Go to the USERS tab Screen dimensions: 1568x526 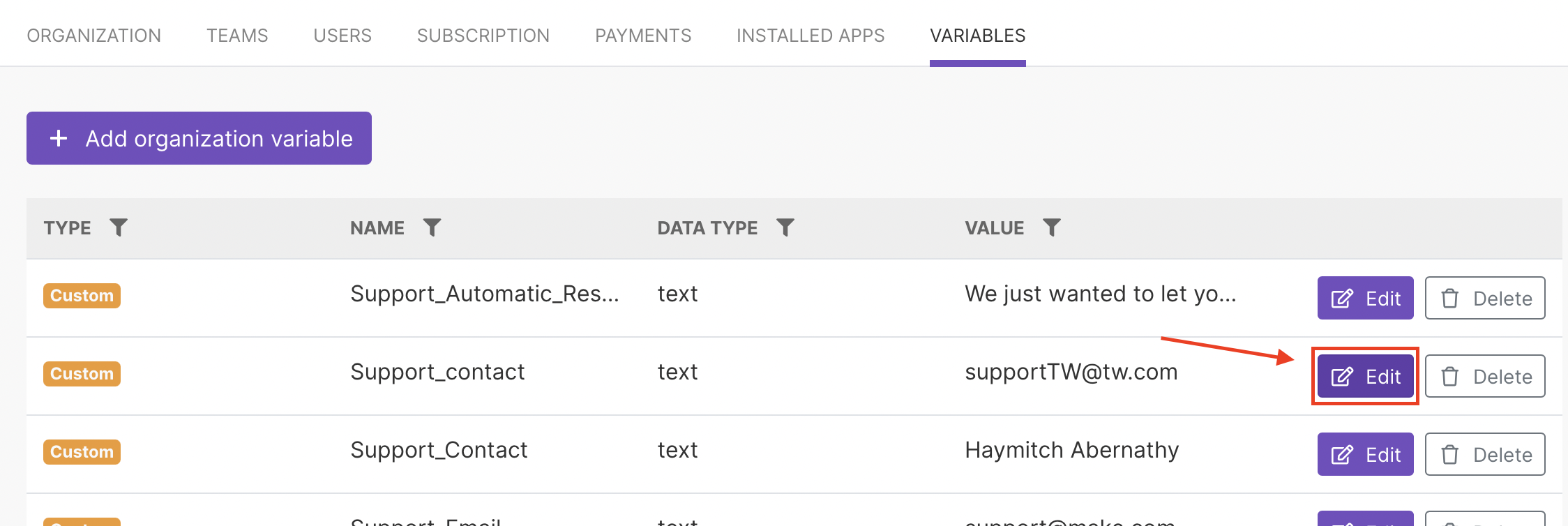click(x=342, y=36)
